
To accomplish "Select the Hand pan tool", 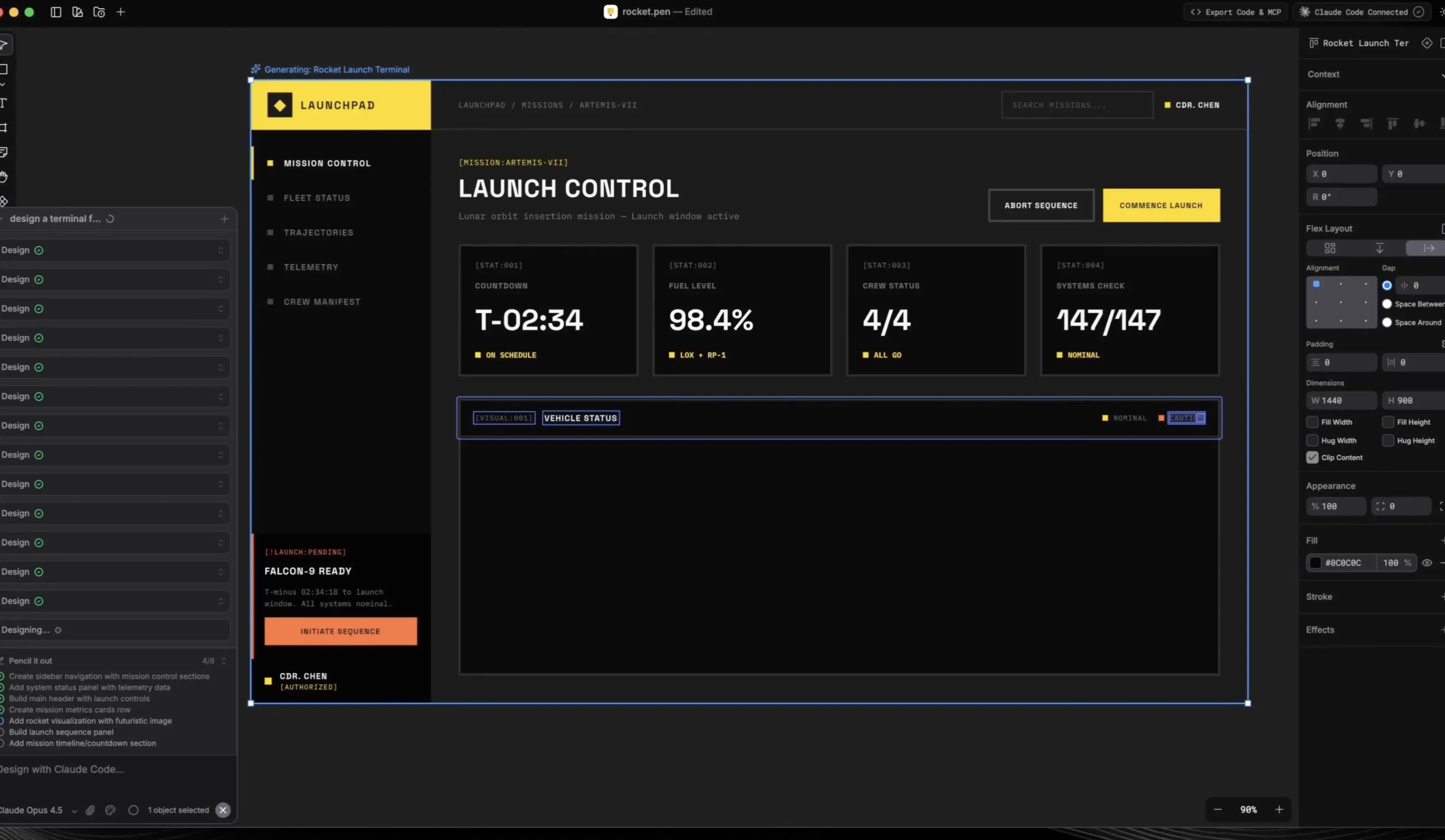I will coord(3,176).
